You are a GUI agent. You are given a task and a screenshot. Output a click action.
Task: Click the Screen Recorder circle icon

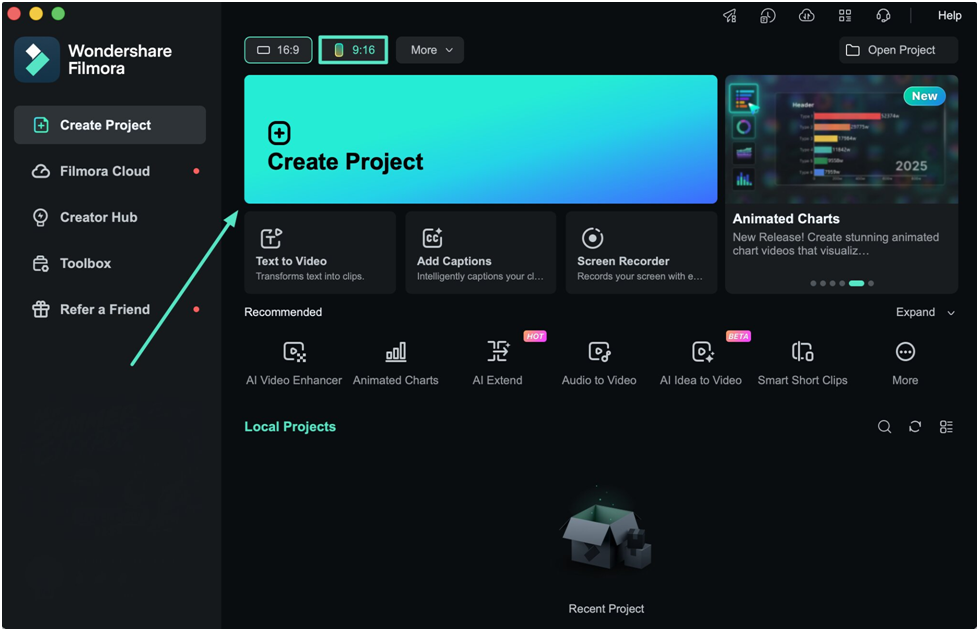pyautogui.click(x=592, y=238)
